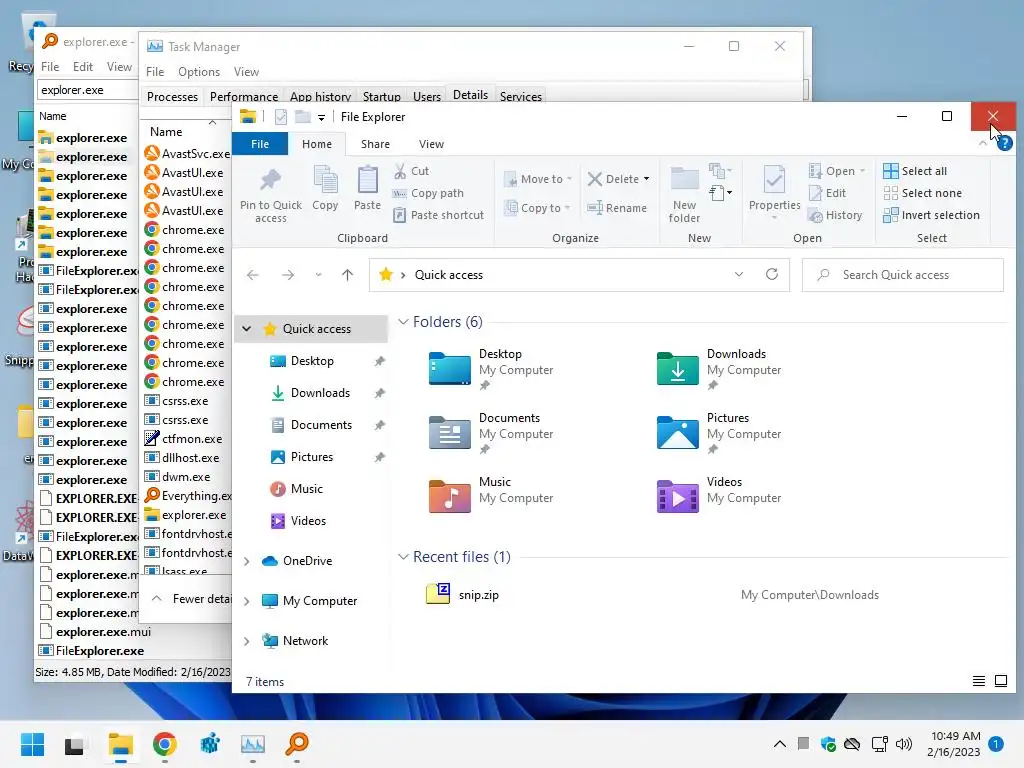
Task: Click the Copy ribbon icon
Action: tap(325, 180)
